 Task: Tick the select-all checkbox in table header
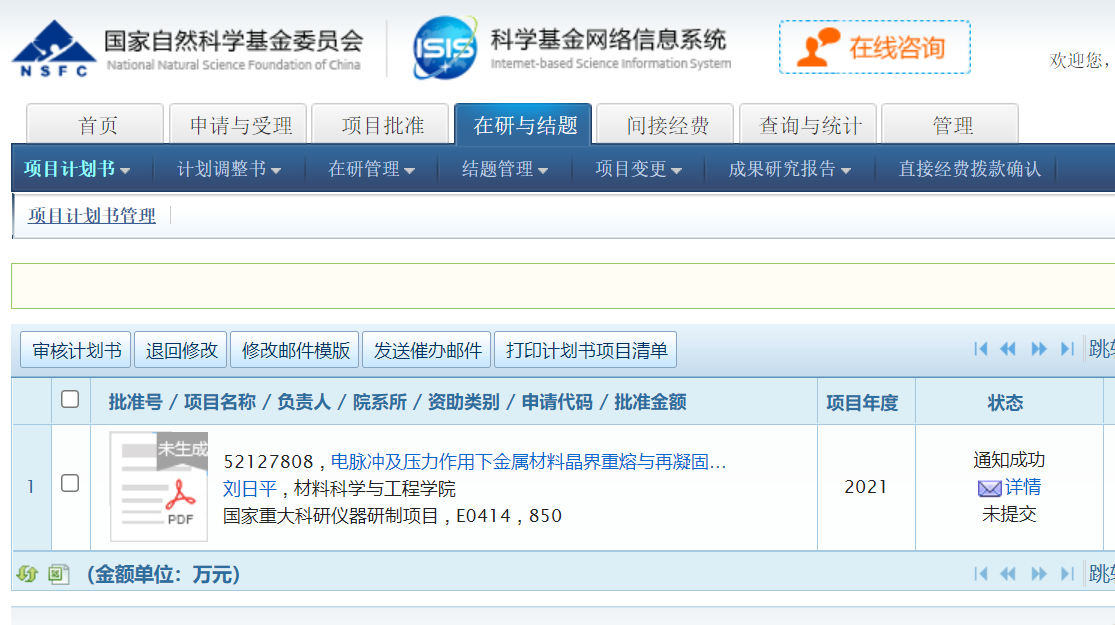click(70, 400)
